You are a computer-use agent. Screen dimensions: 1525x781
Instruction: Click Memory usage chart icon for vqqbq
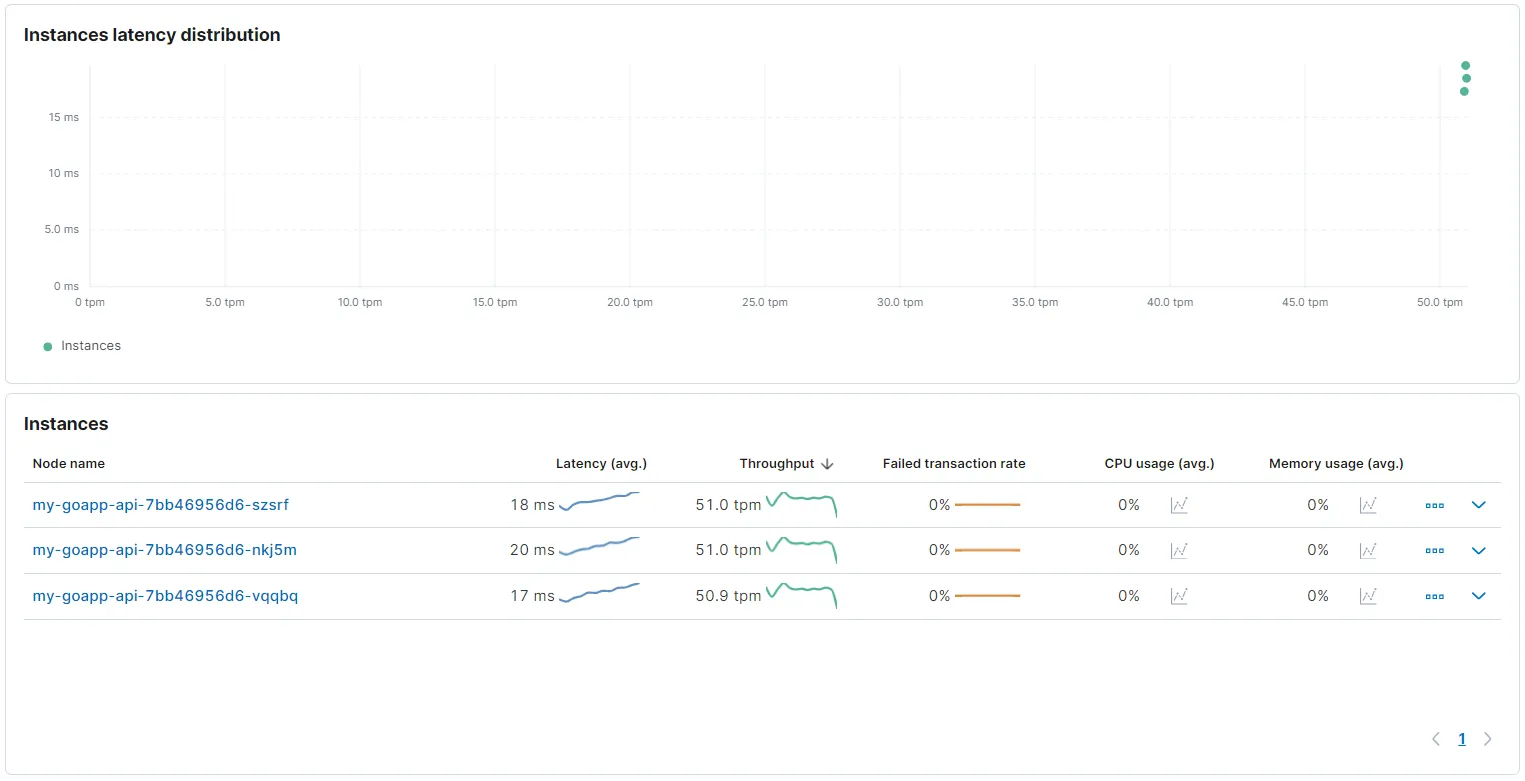(1368, 596)
